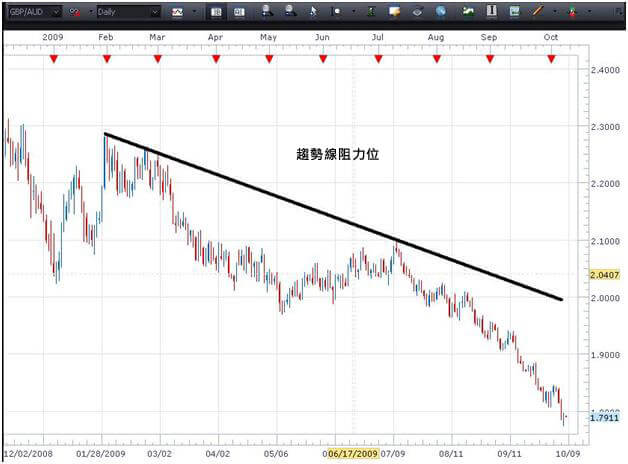The height and width of the screenshot is (464, 628).
Task: Click the second panel layout icon
Action: click(x=239, y=13)
